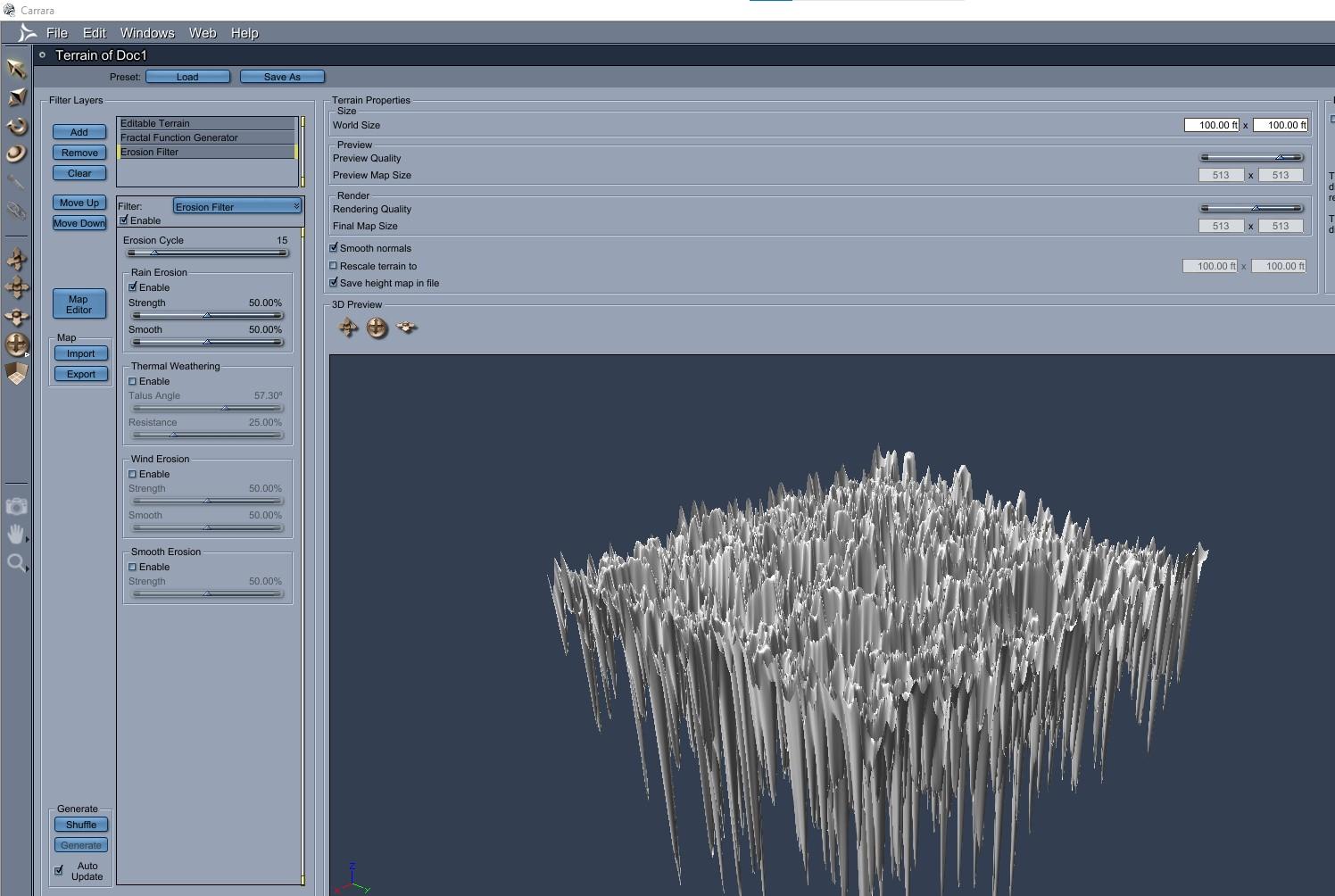Click the second World Size field
Image resolution: width=1335 pixels, height=896 pixels.
coord(1281,125)
